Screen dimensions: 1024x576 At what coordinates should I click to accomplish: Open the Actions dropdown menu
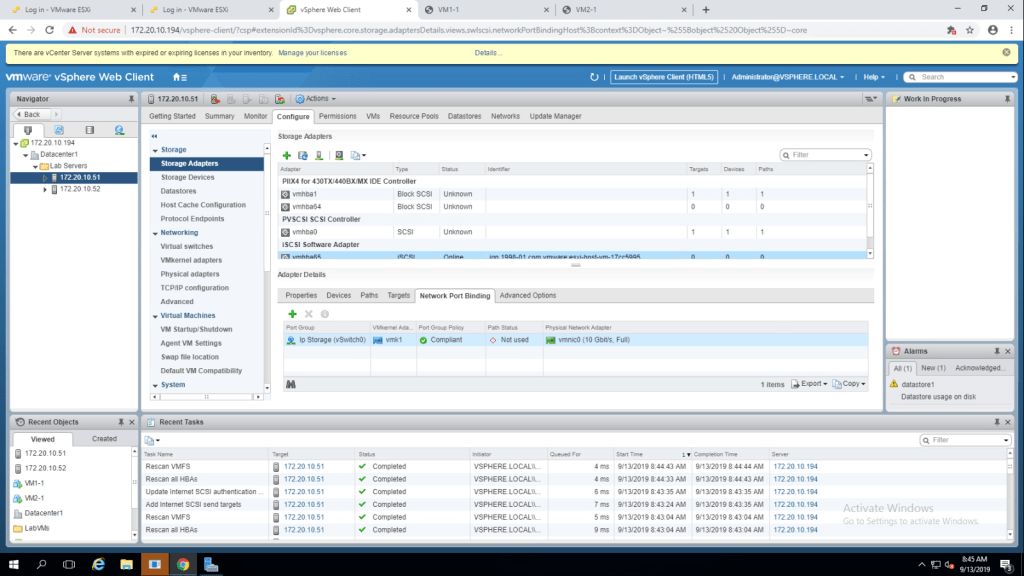point(316,99)
